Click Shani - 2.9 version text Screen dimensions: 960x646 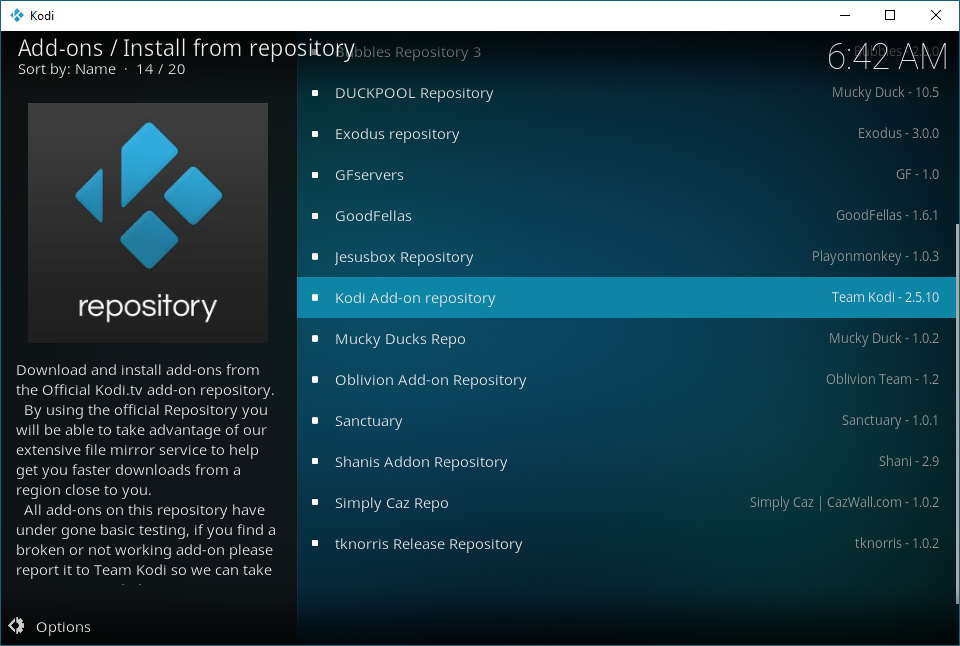coord(909,461)
